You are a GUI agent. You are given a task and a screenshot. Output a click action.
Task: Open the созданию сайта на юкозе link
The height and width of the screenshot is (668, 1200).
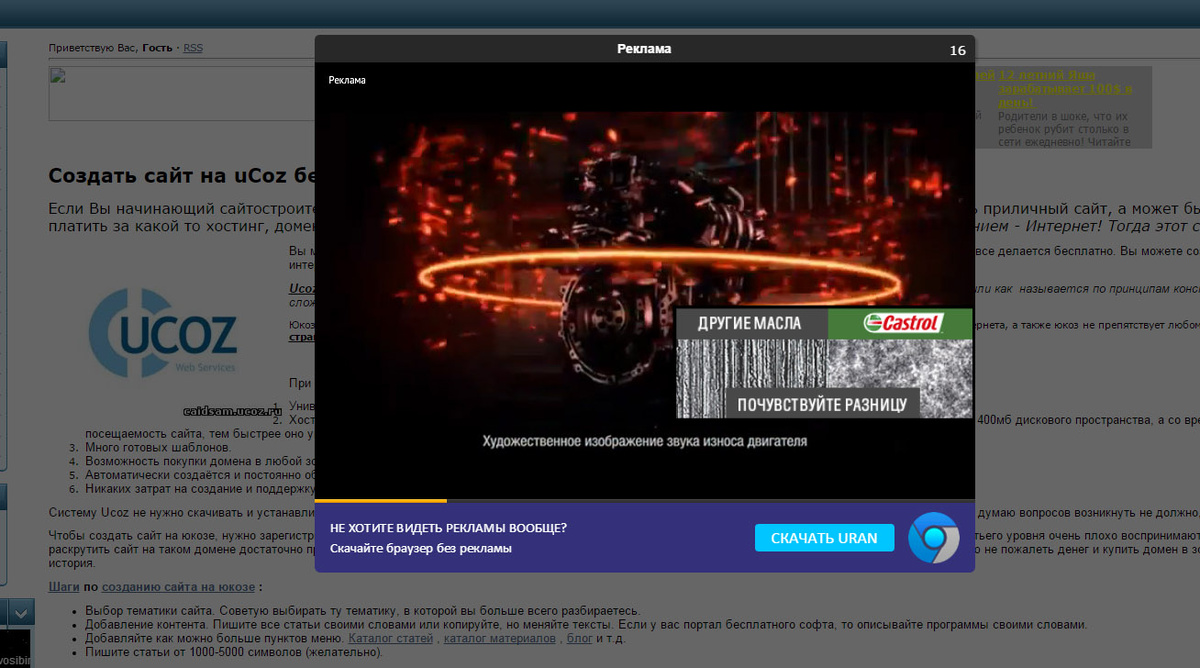click(x=178, y=587)
